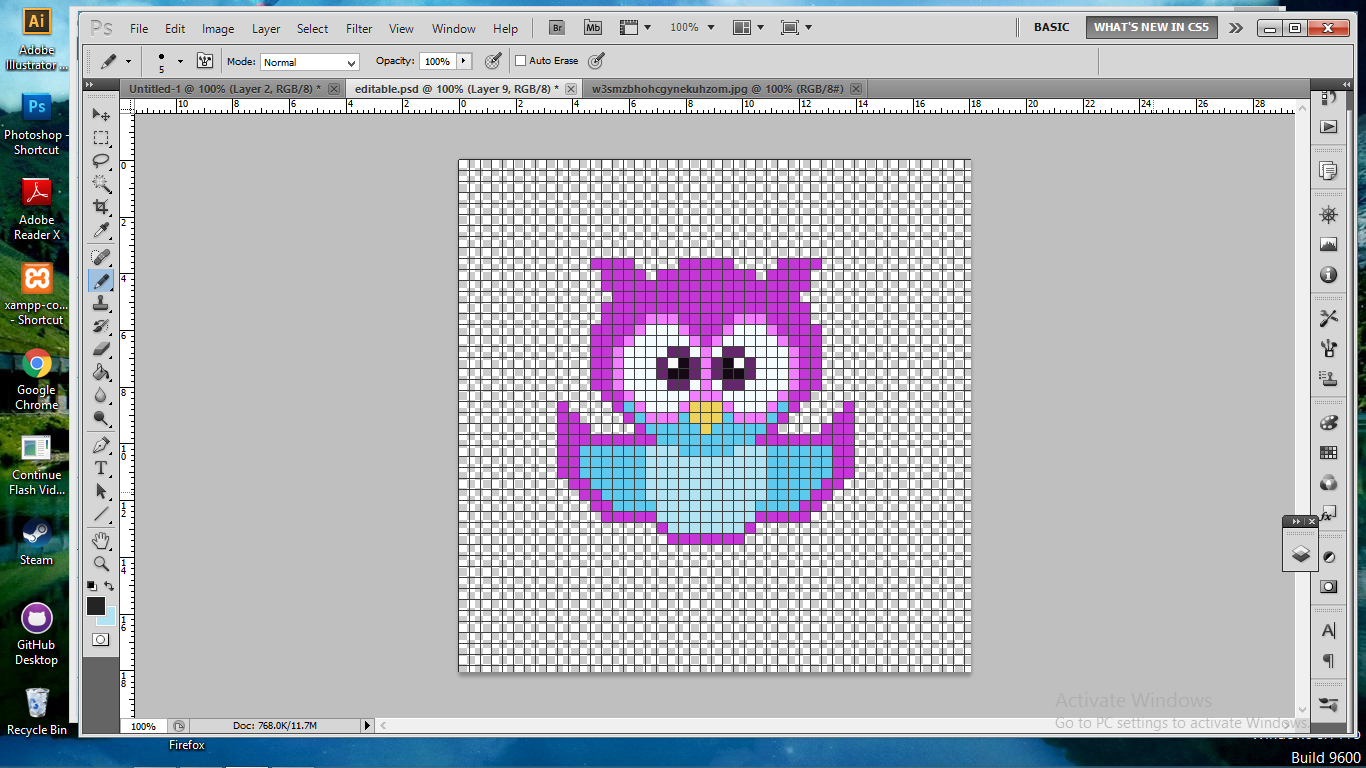Select the Move tool
The height and width of the screenshot is (768, 1366).
101,115
